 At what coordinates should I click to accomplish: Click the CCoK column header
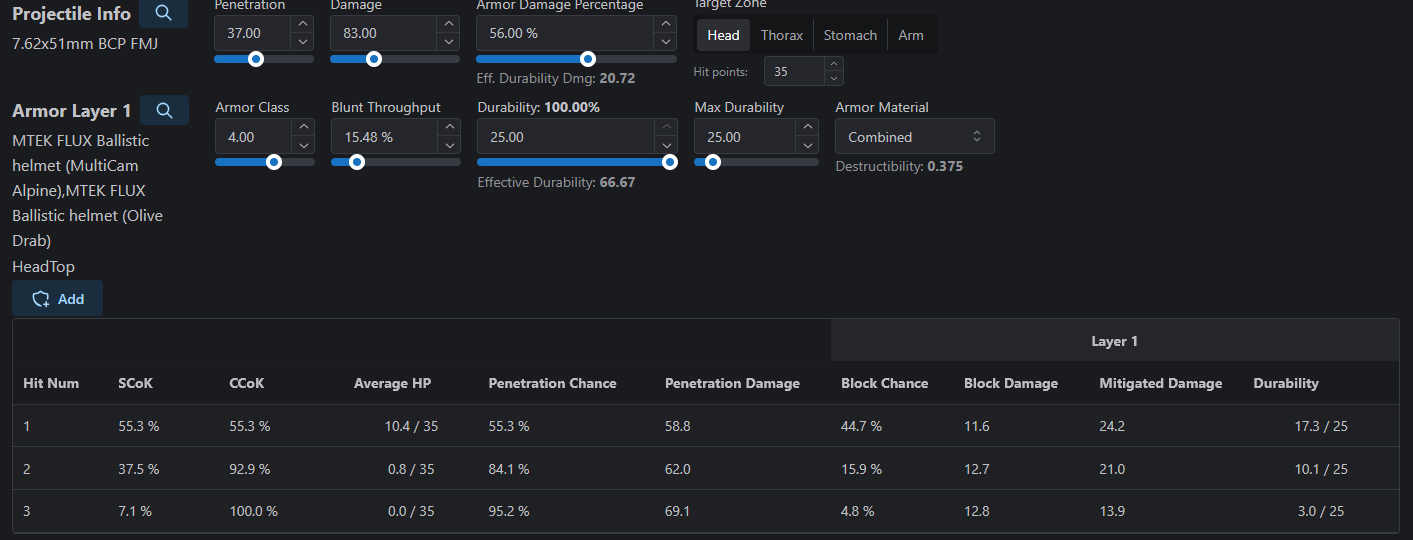247,383
